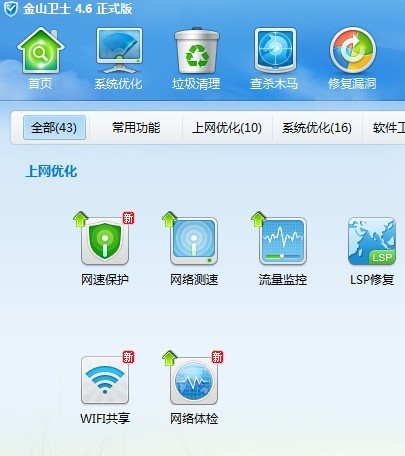
Task: Switch to the 系统优化(16) tab
Action: pyautogui.click(x=317, y=128)
